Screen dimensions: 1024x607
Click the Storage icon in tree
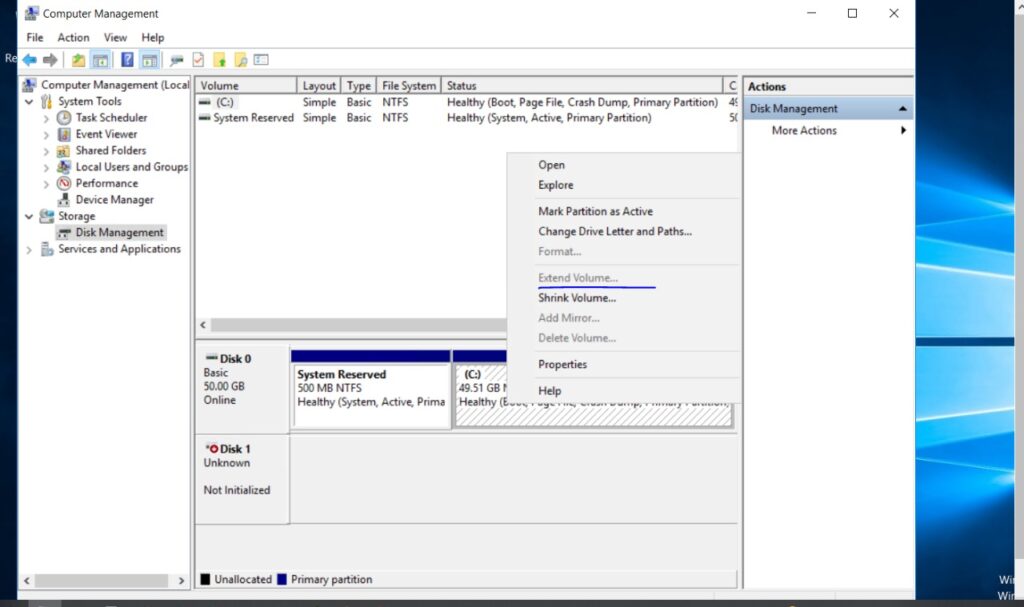[x=46, y=216]
